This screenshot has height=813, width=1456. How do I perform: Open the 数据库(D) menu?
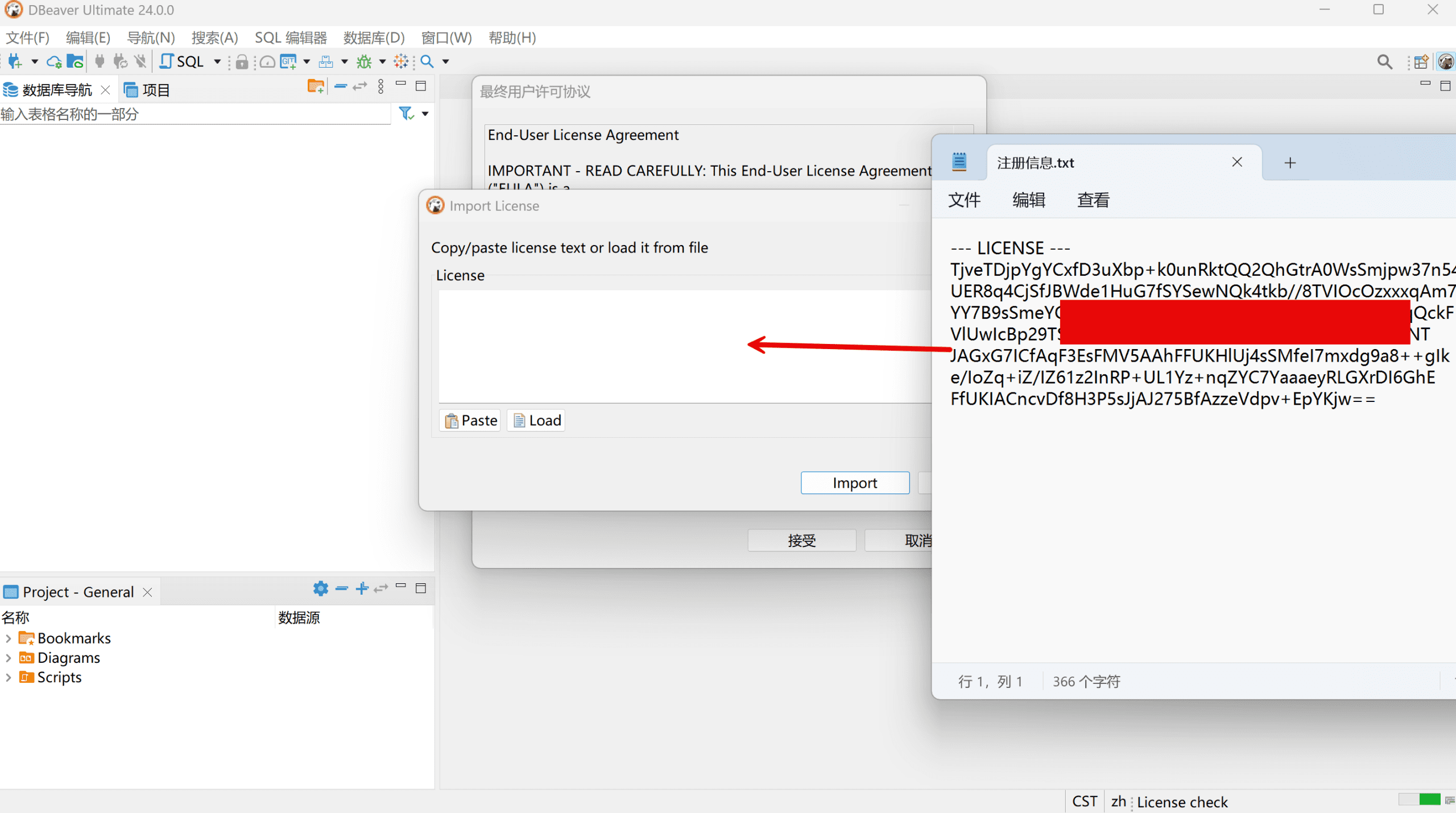click(x=374, y=38)
